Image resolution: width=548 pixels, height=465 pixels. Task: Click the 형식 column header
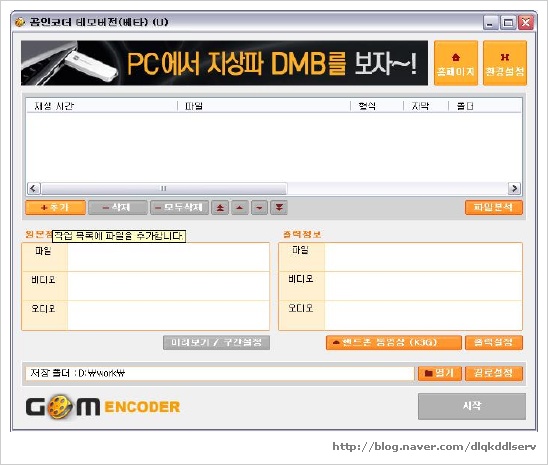click(x=377, y=106)
